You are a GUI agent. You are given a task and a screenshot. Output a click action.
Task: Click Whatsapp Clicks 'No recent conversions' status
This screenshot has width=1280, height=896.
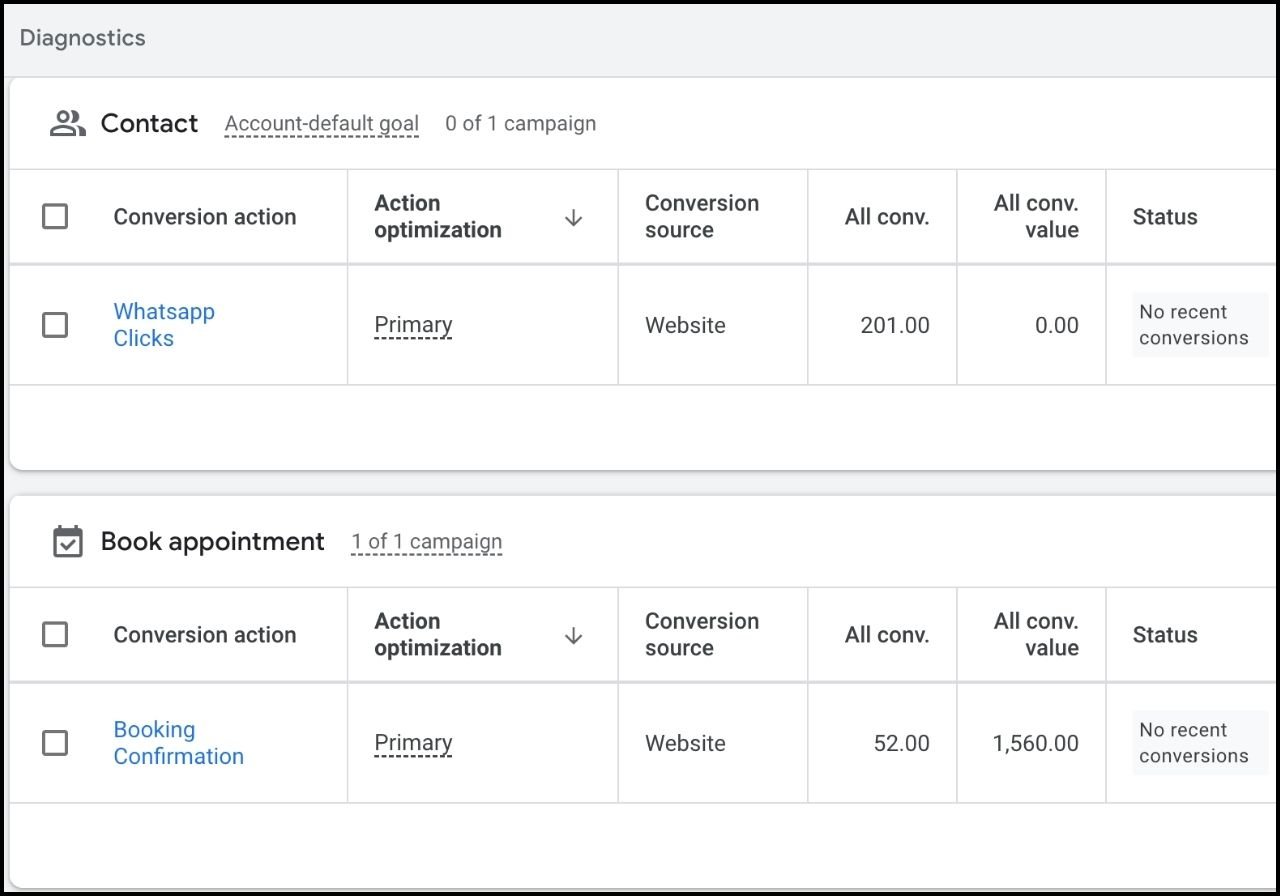1193,325
